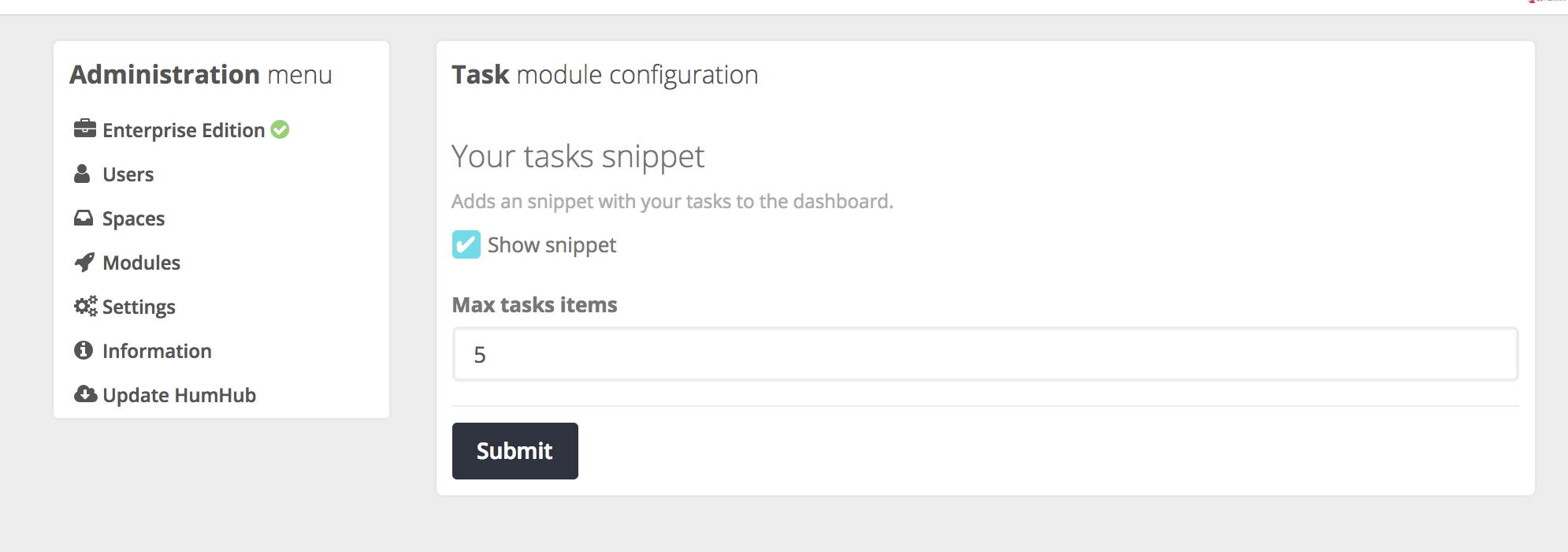The width and height of the screenshot is (1568, 552).
Task: Open the Information menu entry
Action: [x=157, y=351]
